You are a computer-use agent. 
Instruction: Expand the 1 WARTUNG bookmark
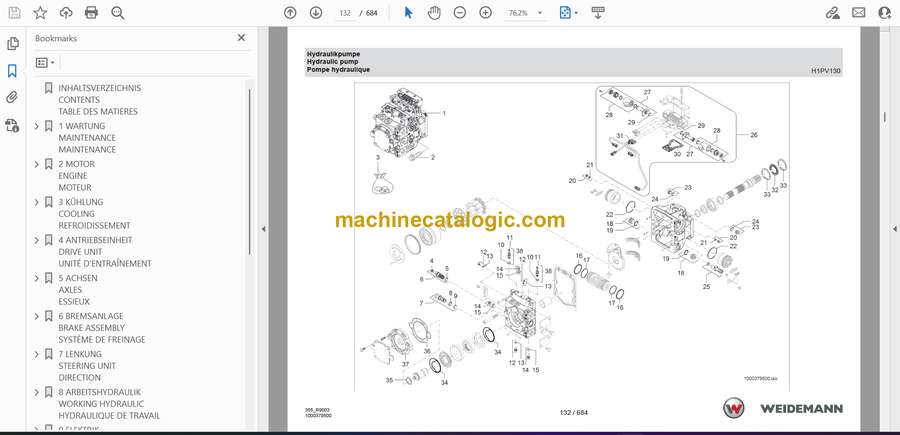click(x=37, y=126)
